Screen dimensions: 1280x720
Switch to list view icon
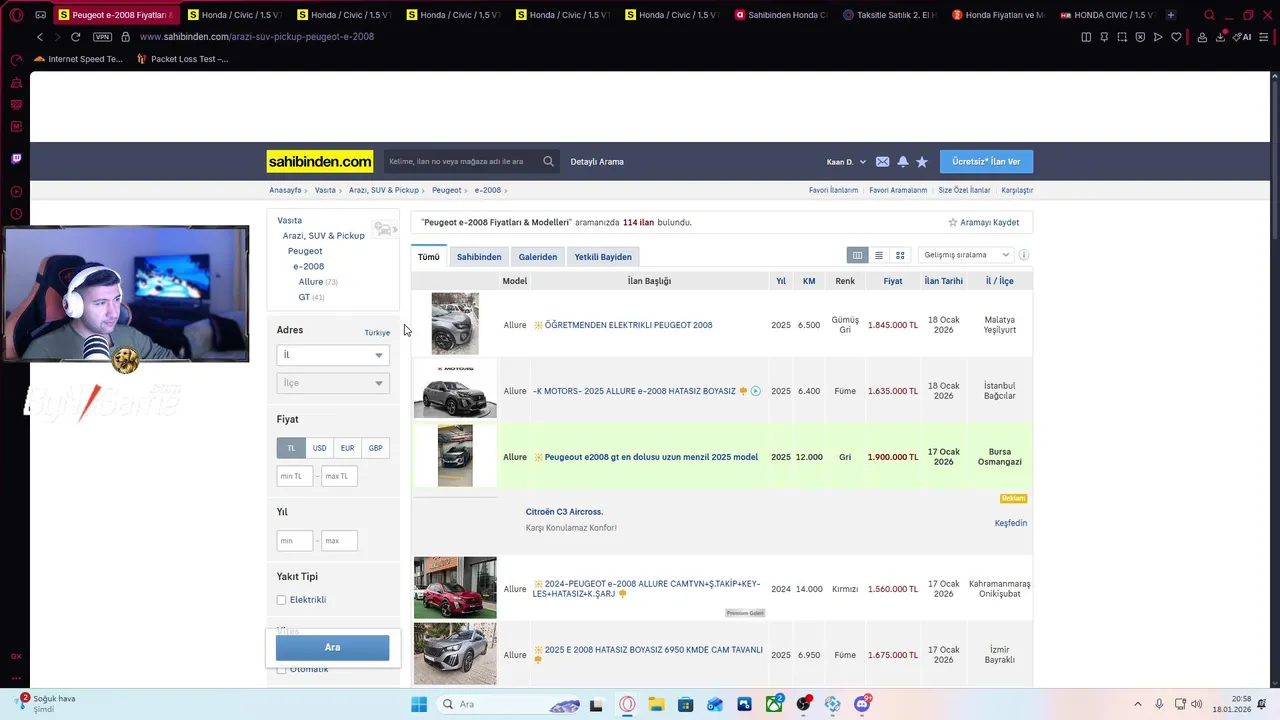[879, 255]
